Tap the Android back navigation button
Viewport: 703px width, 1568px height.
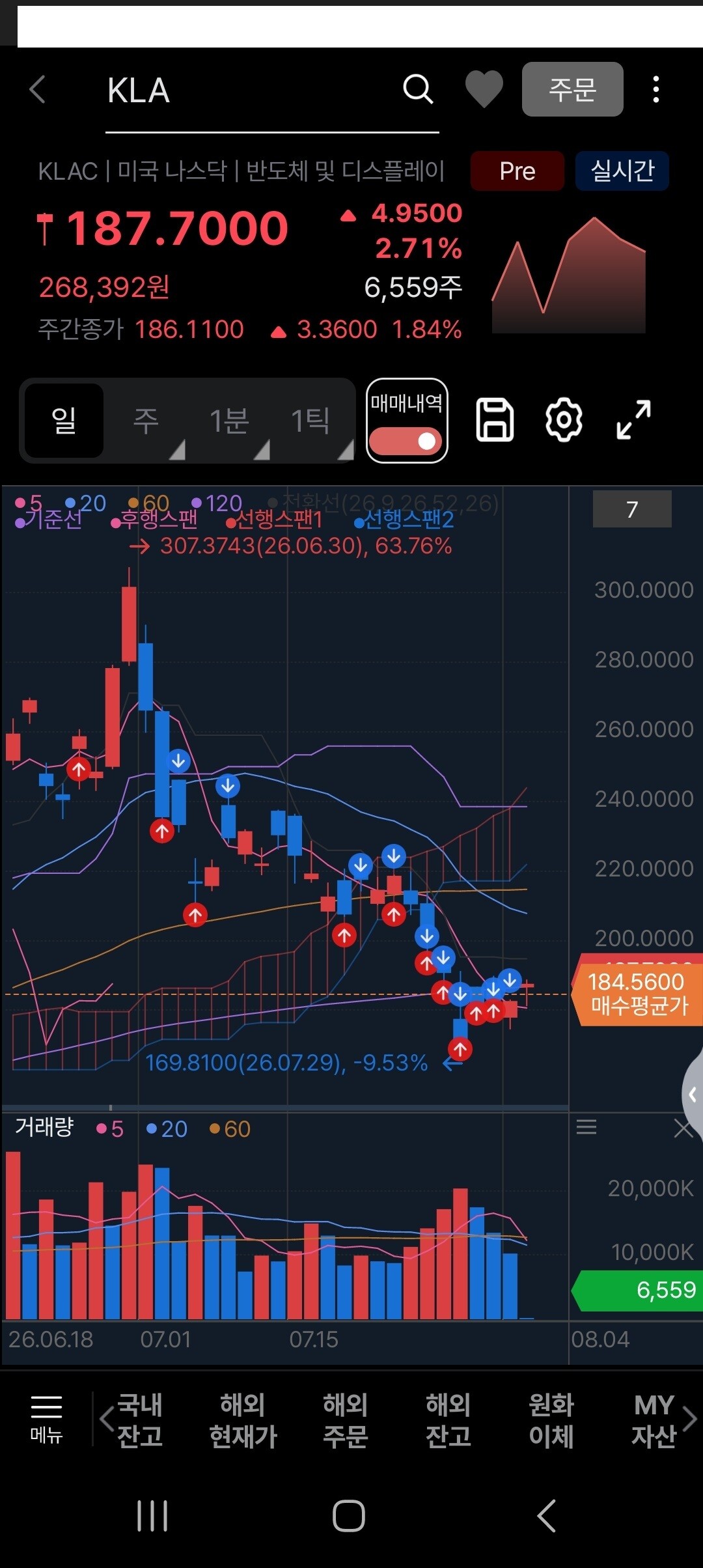[547, 1516]
